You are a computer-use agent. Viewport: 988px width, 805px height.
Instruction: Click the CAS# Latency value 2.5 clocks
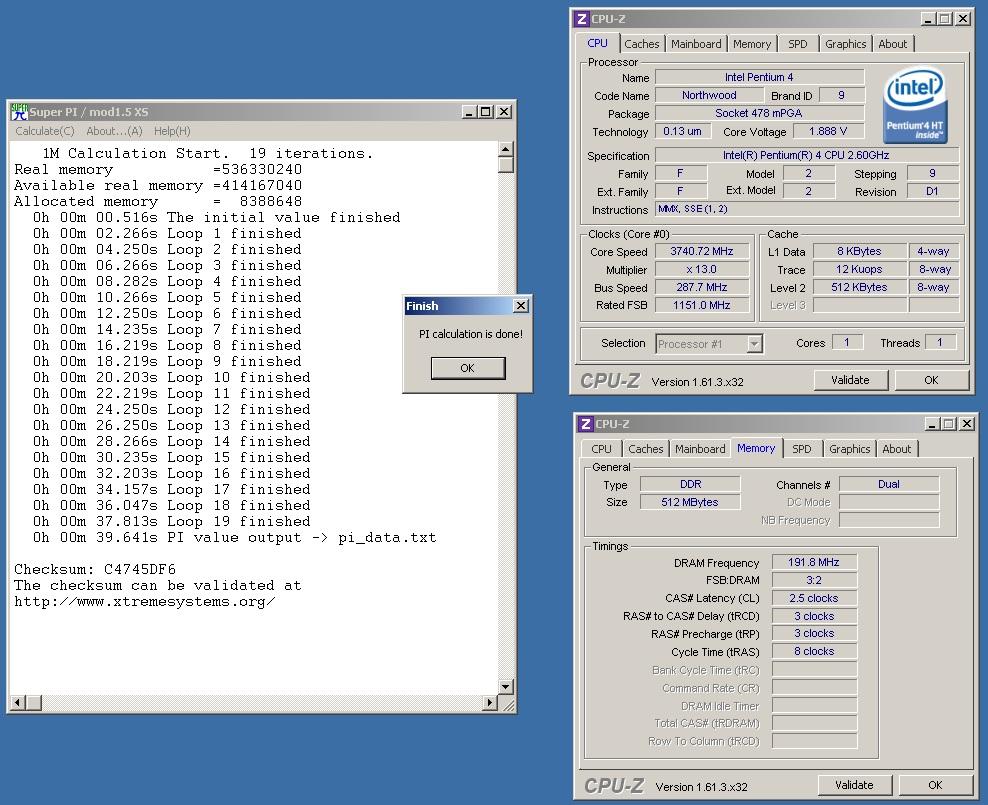(813, 598)
